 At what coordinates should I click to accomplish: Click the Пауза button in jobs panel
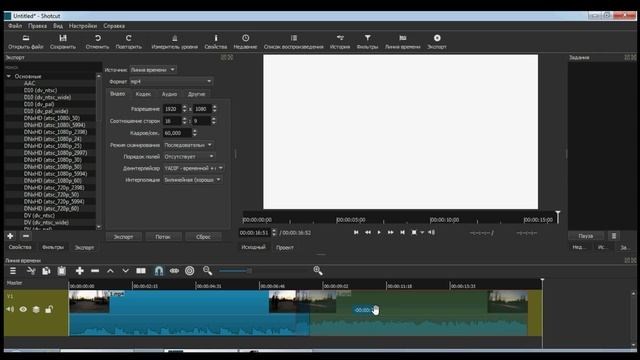(586, 236)
